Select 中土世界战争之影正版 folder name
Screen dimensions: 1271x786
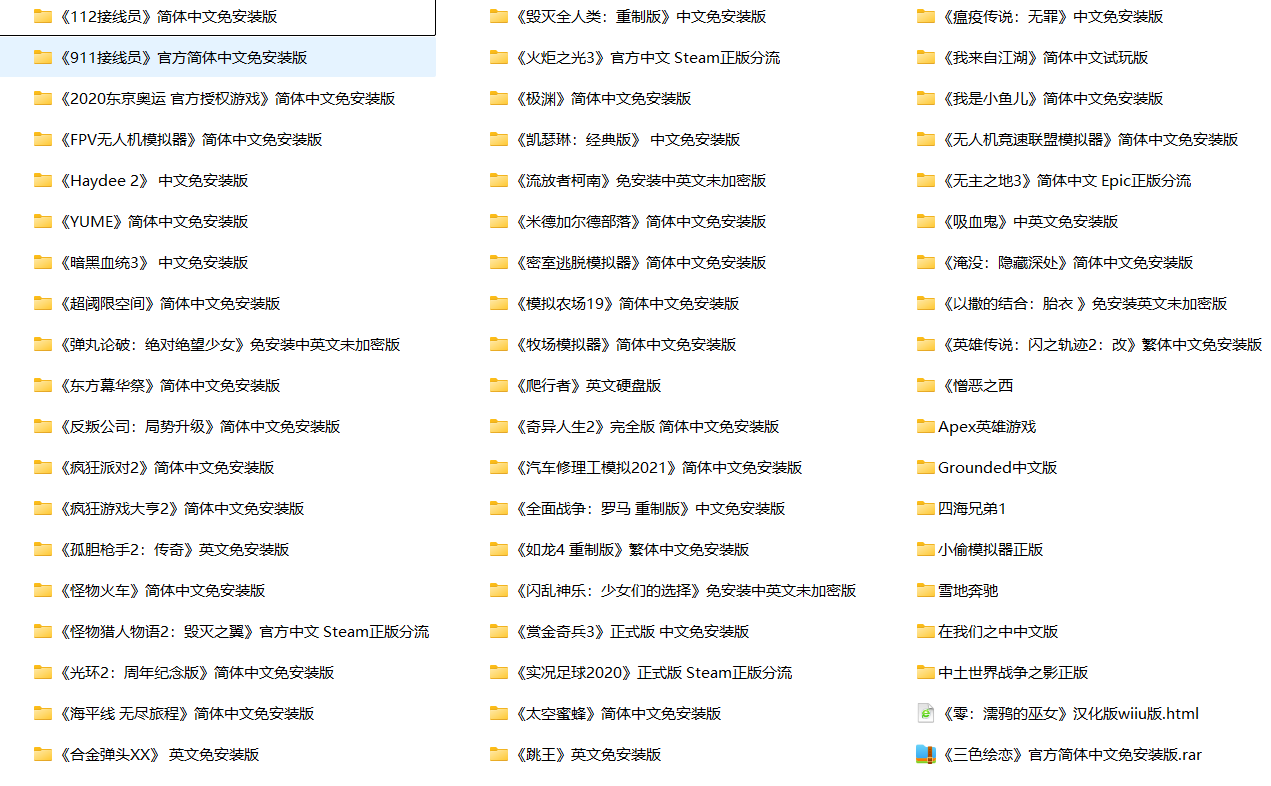[1013, 672]
